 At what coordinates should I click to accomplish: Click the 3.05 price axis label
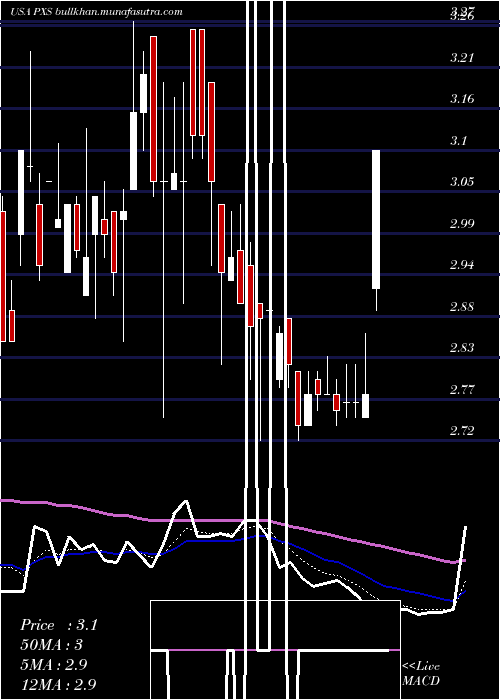(x=462, y=182)
